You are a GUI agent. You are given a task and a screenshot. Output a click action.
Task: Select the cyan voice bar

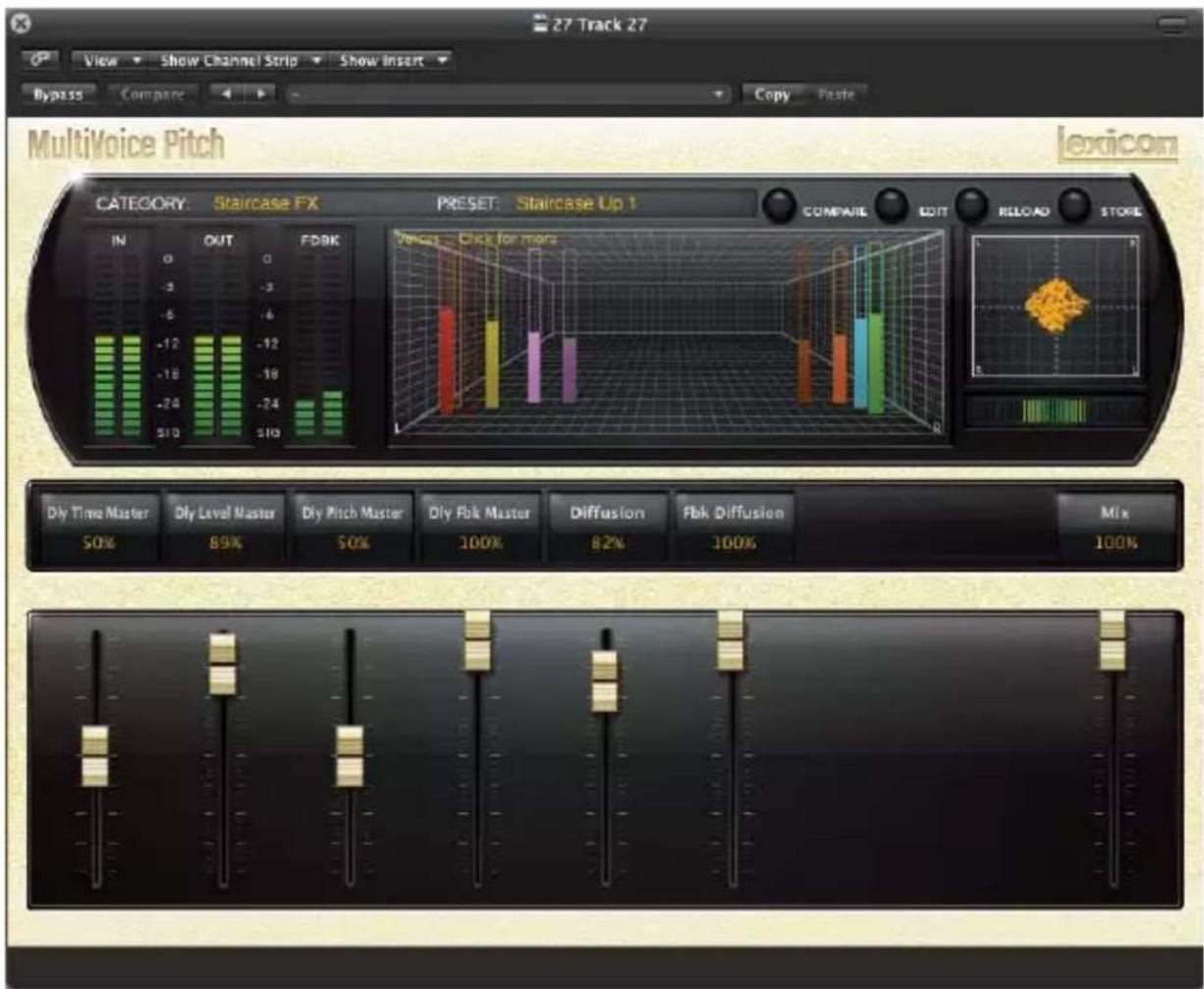(x=860, y=361)
